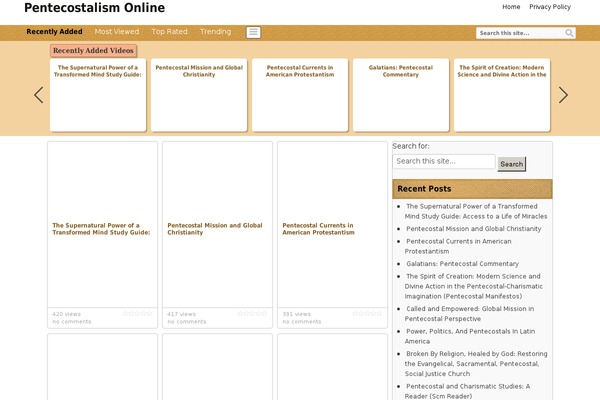Show next videos with right carousel arrow

click(x=563, y=95)
